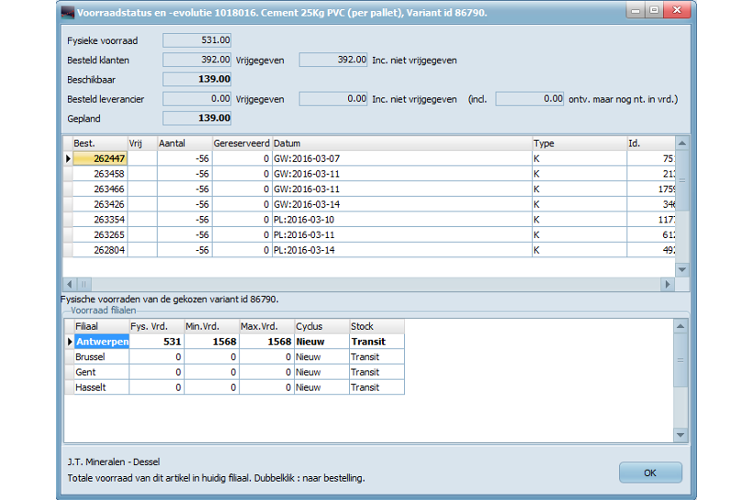Click the Max.Vrd. column header
The width and height of the screenshot is (750, 500).
coord(267,326)
